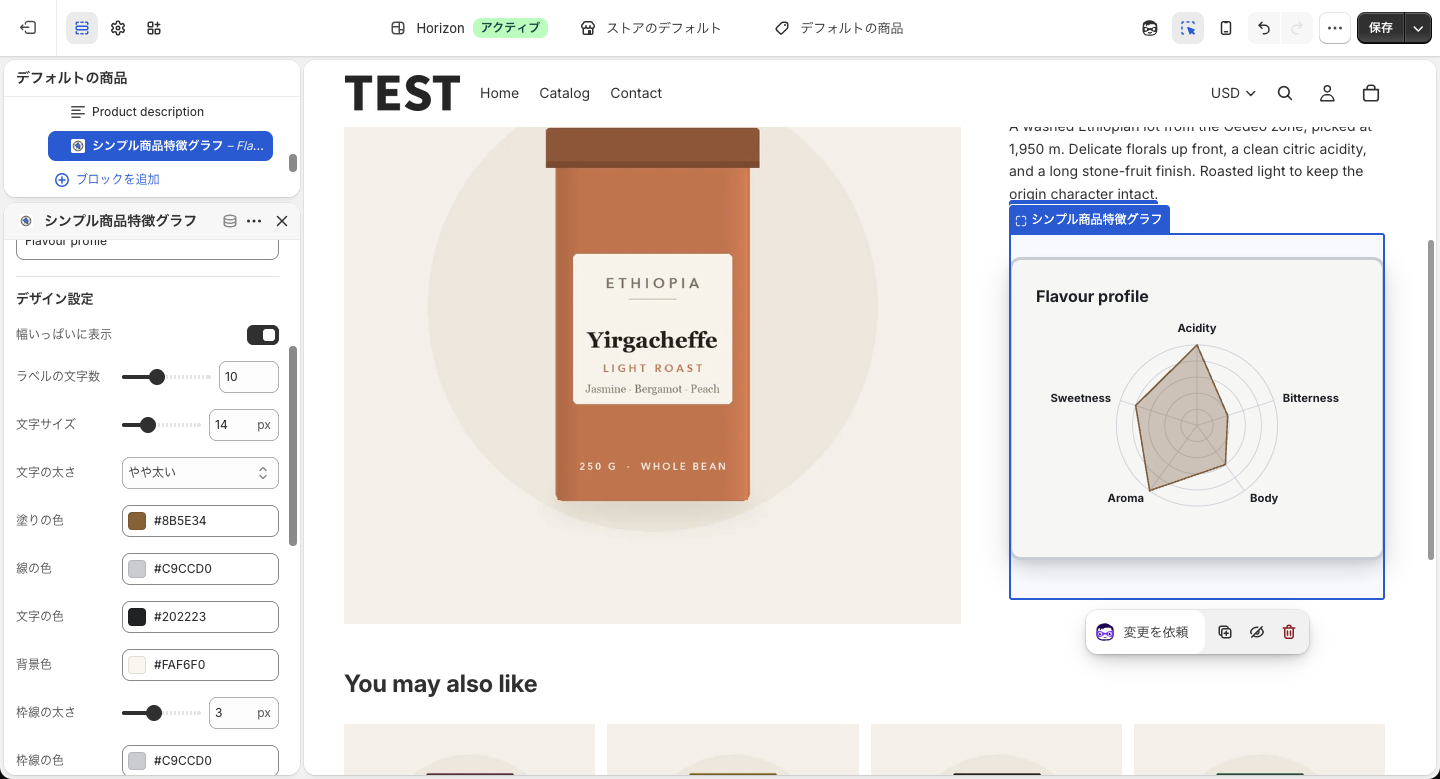The image size is (1440, 779).
Task: Open the デフォルトの商品 template selector
Action: tap(839, 28)
